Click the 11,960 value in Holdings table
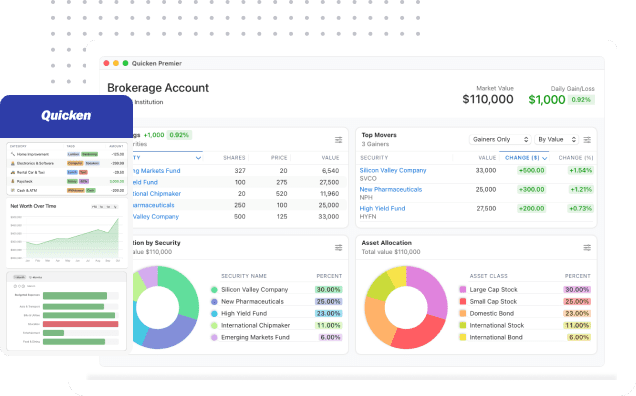The image size is (636, 396). pyautogui.click(x=329, y=194)
